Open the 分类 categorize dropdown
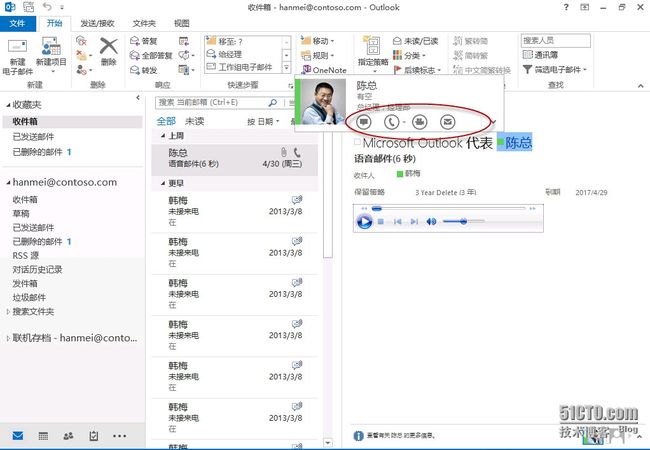 tap(410, 55)
